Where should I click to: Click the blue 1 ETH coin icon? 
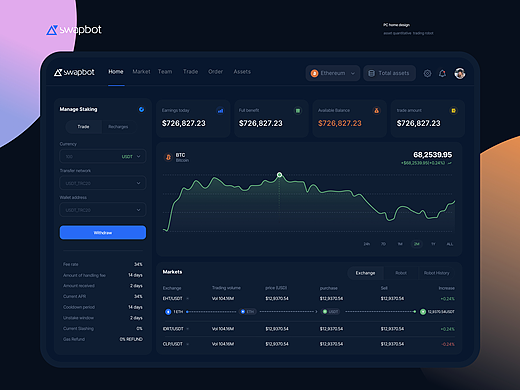pos(168,312)
